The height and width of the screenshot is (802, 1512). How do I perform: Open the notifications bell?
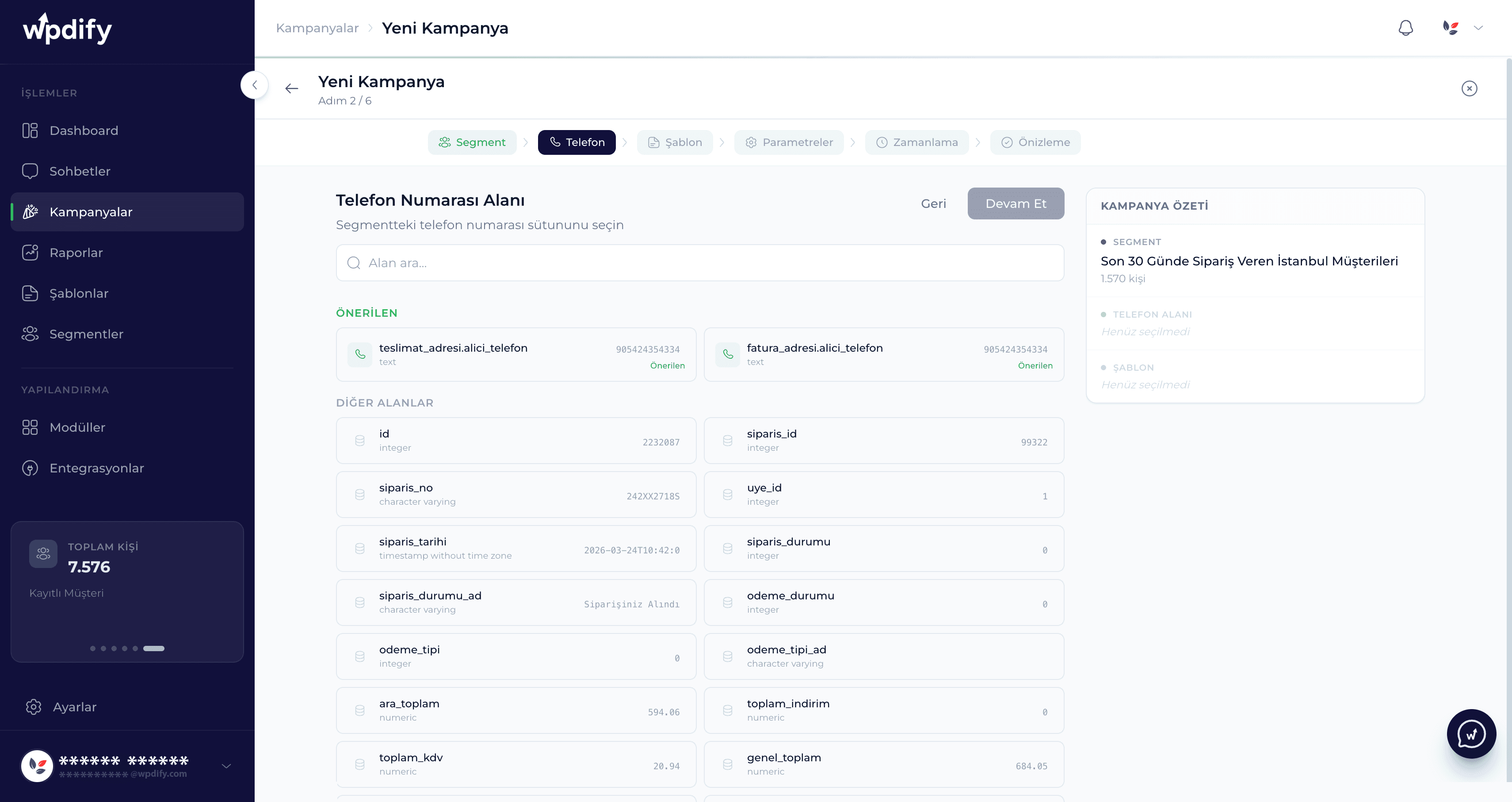[1405, 27]
